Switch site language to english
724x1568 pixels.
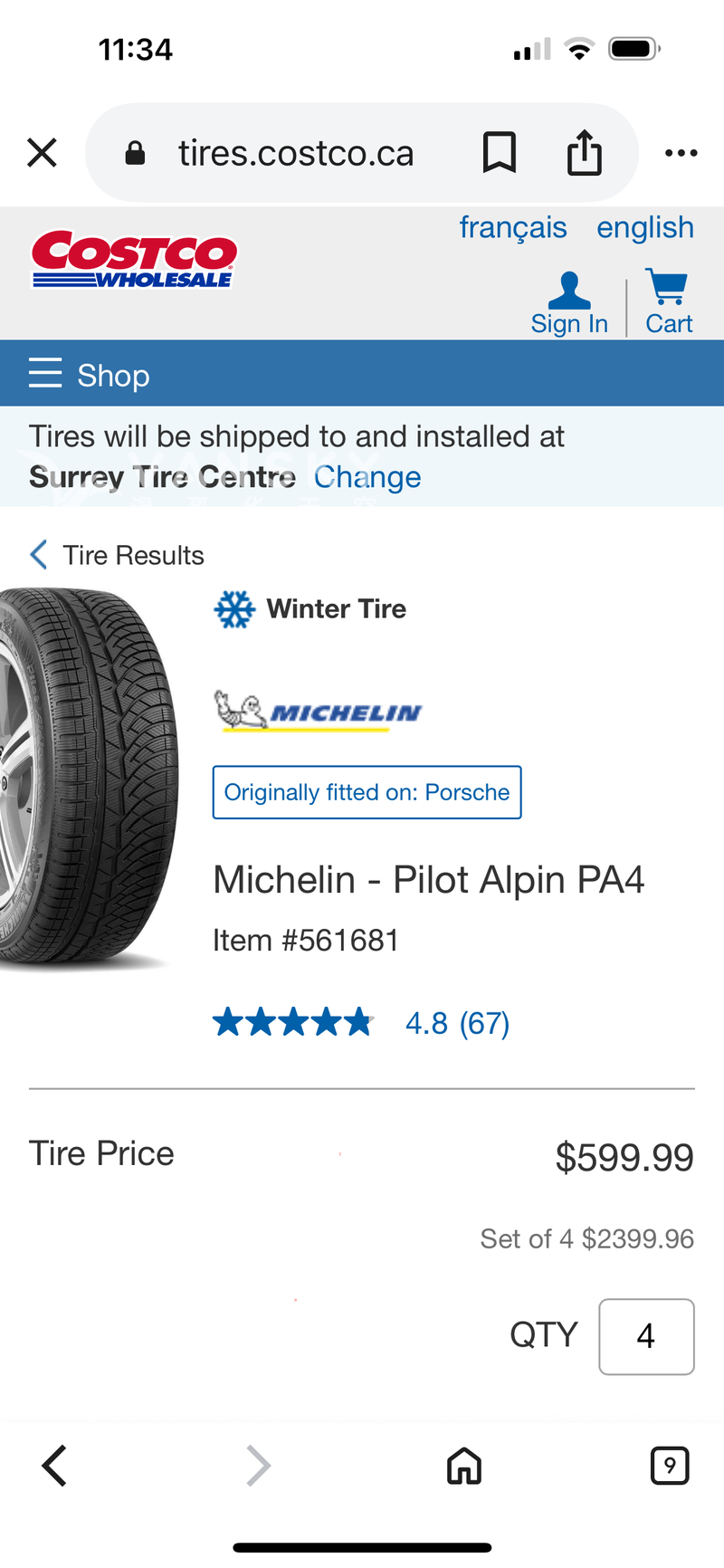click(645, 227)
